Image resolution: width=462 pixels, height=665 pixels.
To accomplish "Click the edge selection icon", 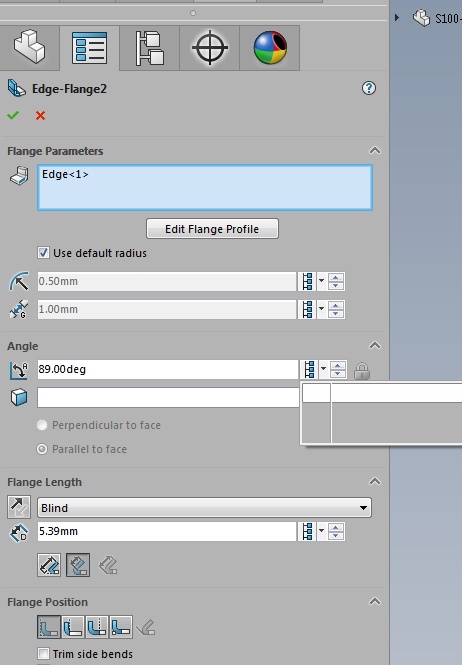I will pyautogui.click(x=19, y=176).
